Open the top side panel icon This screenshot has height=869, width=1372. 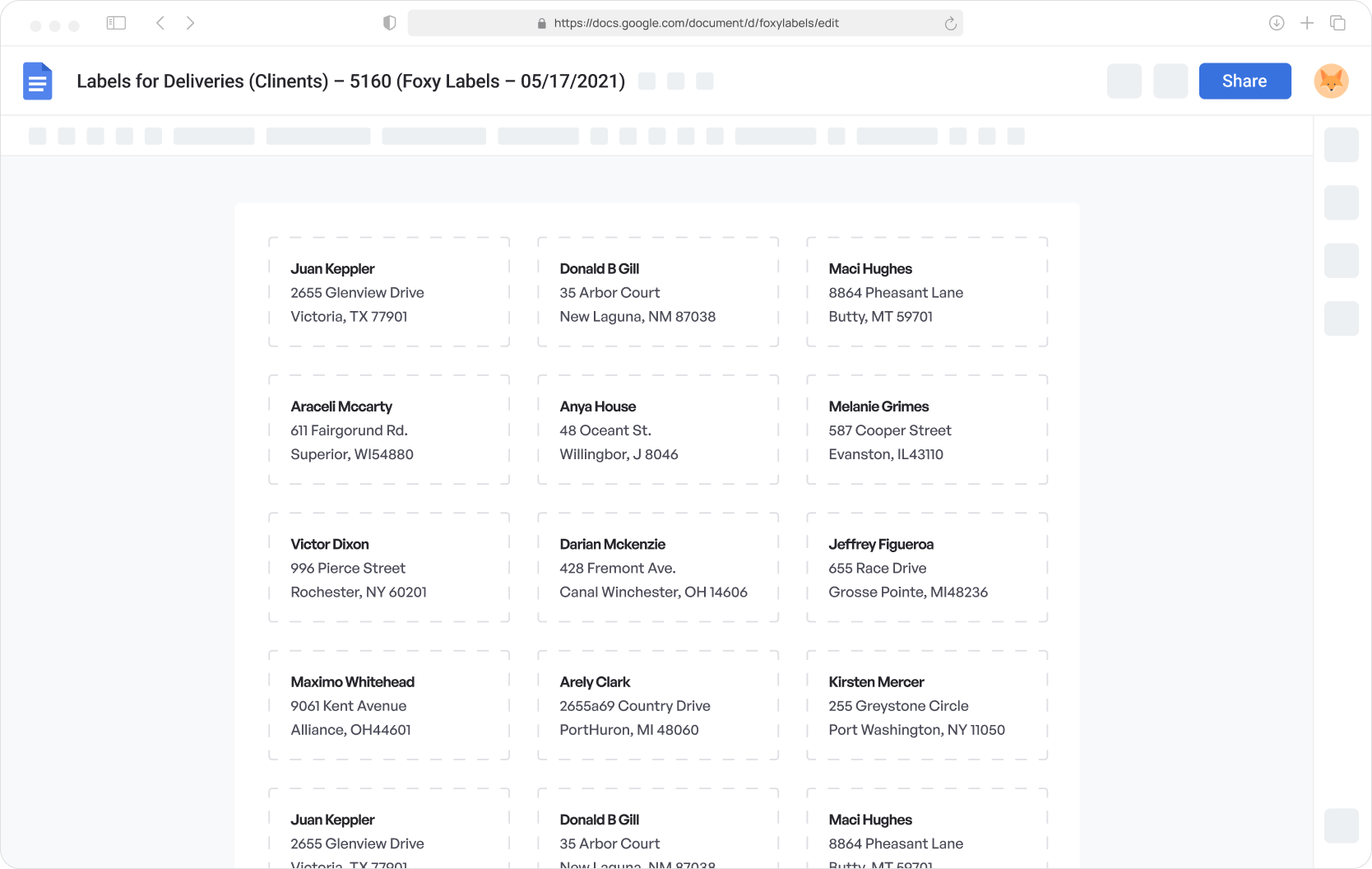coord(1342,145)
